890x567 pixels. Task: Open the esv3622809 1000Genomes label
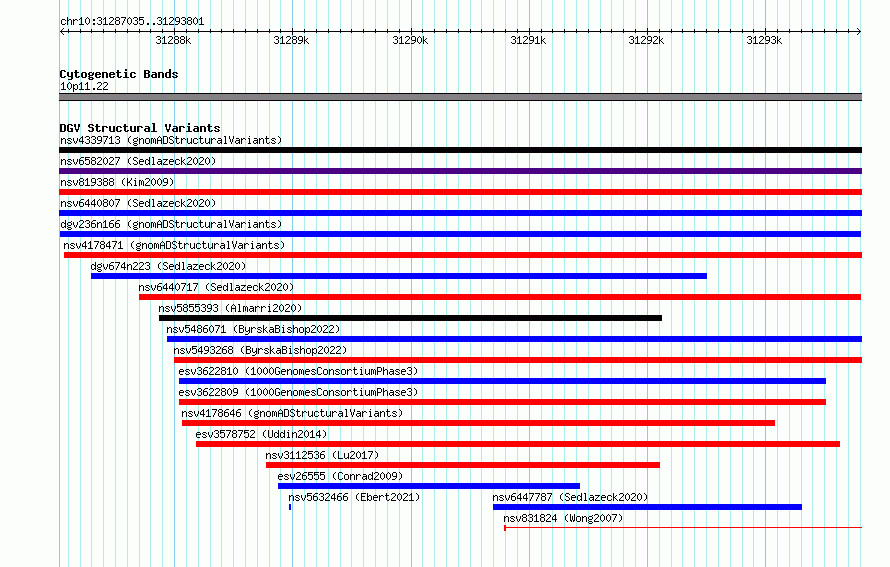click(298, 392)
